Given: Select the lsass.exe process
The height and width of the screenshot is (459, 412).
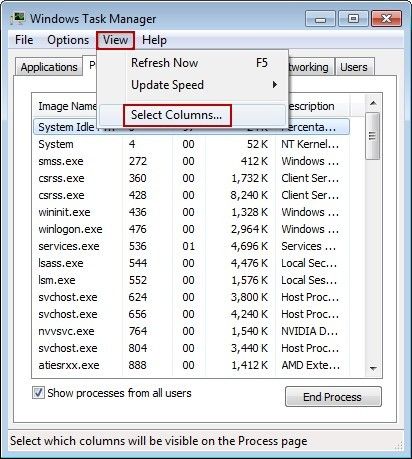Looking at the screenshot, I should click(x=191, y=263).
